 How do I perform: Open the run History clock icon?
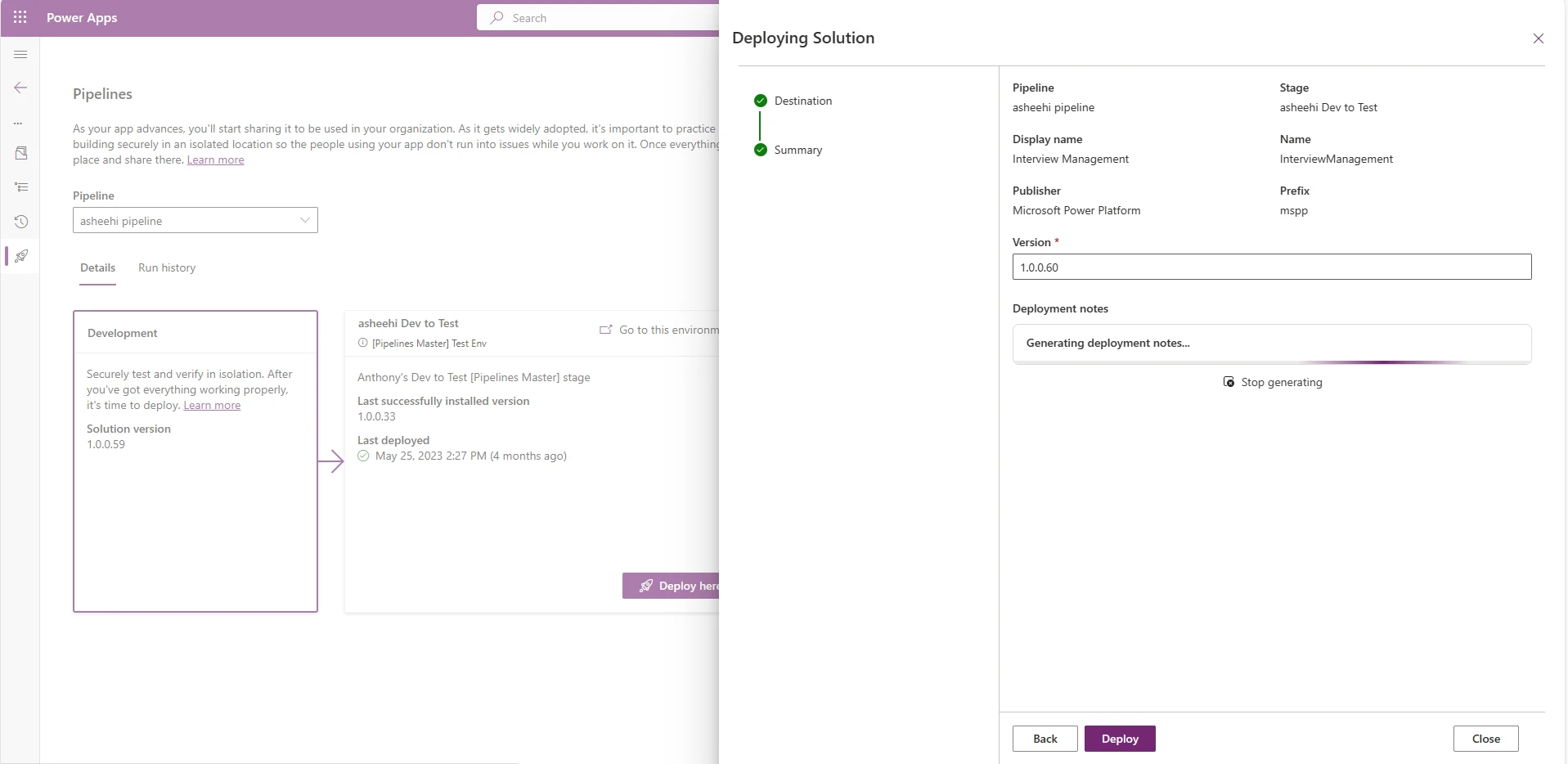[20, 221]
